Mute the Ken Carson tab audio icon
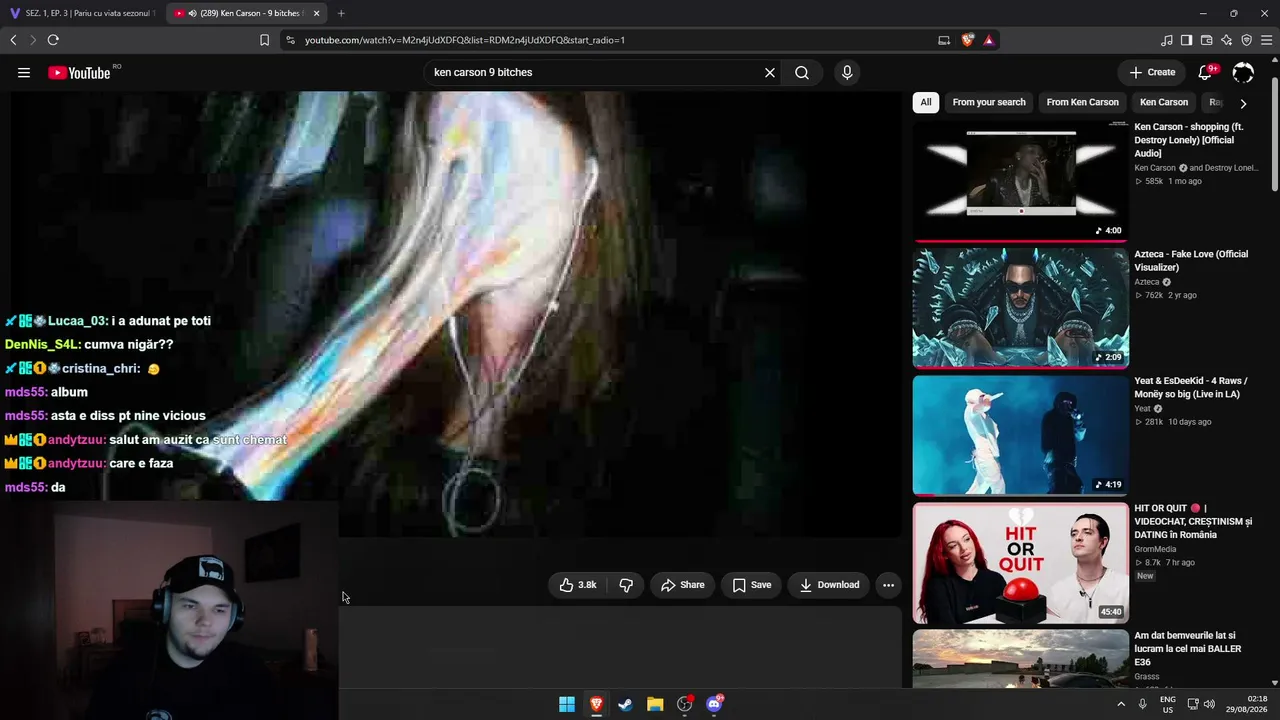Screen dimensions: 1280x720 [x=192, y=13]
